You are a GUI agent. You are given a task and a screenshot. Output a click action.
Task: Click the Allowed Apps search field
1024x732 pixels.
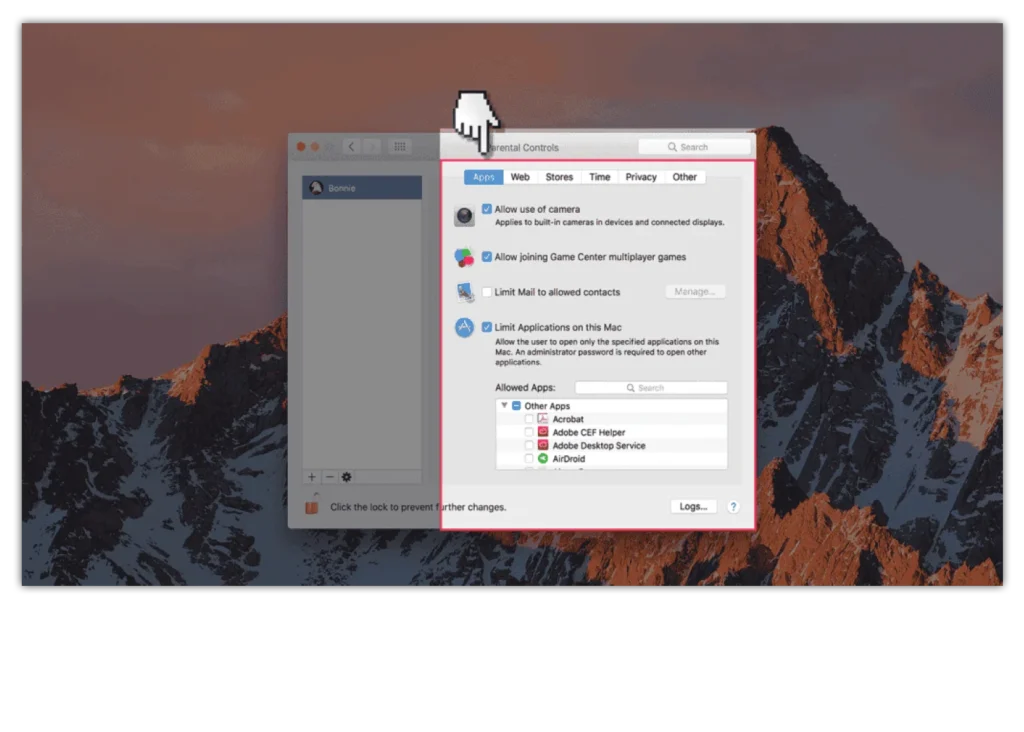[650, 388]
